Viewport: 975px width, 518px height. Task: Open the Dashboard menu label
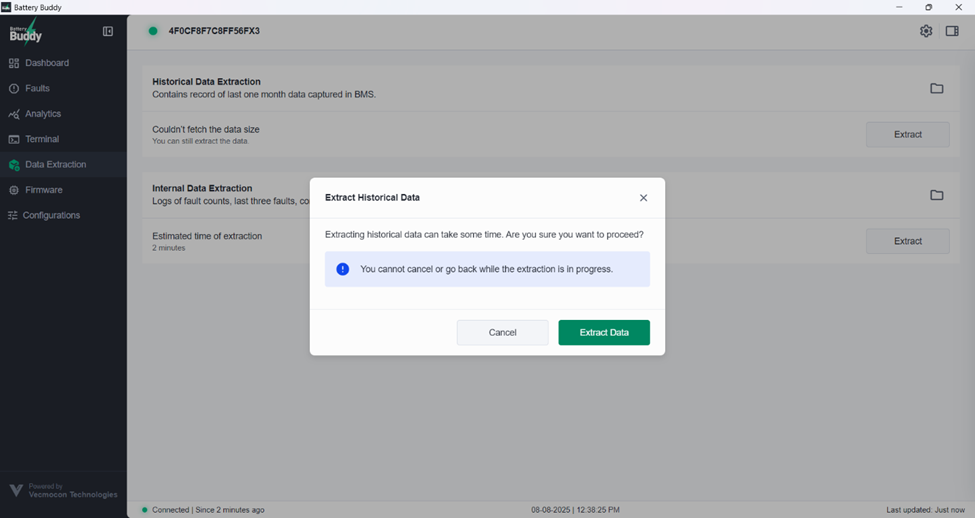[x=47, y=63]
